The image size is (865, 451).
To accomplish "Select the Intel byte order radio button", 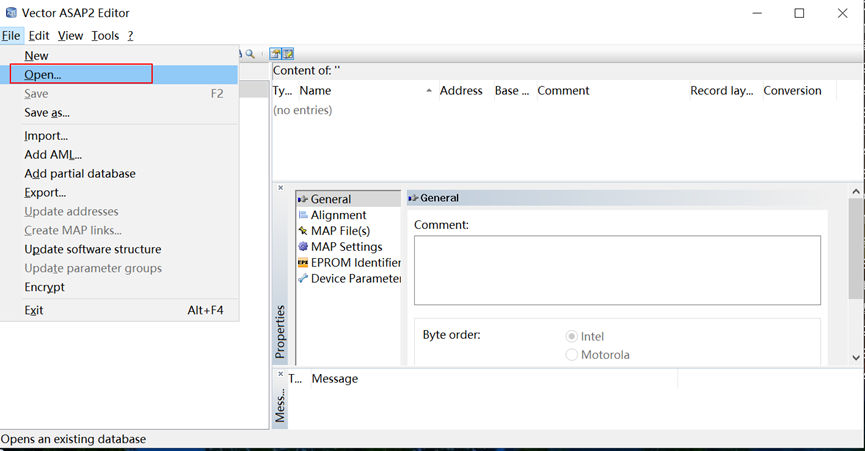I will tap(572, 336).
